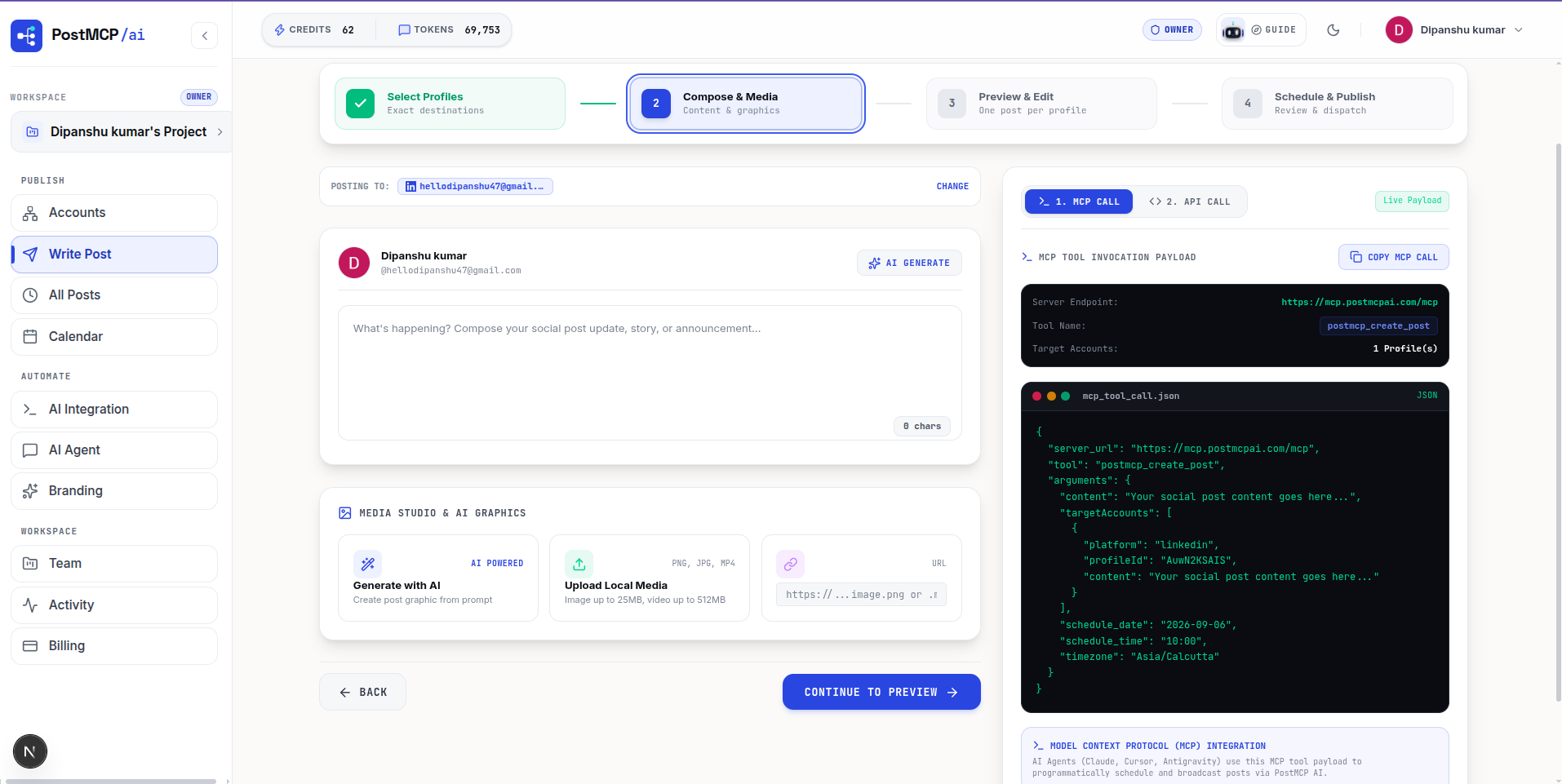Open Generate with AI media card
The image size is (1562, 784).
[438, 578]
